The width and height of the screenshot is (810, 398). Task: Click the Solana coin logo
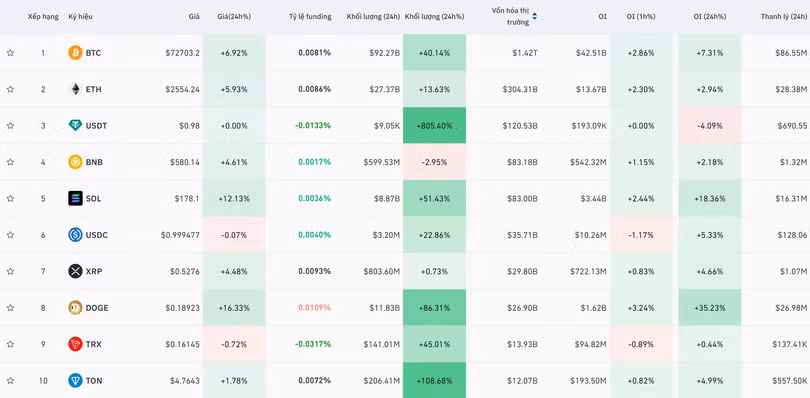[75, 198]
